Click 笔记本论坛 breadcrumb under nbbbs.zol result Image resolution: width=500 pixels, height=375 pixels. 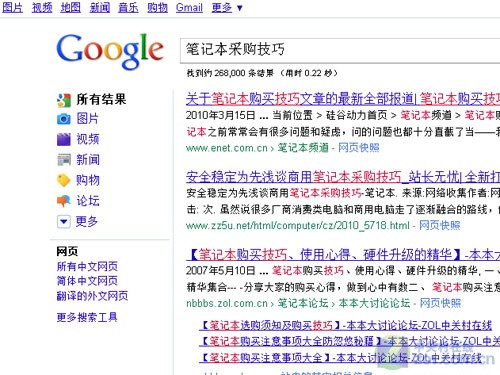click(303, 303)
